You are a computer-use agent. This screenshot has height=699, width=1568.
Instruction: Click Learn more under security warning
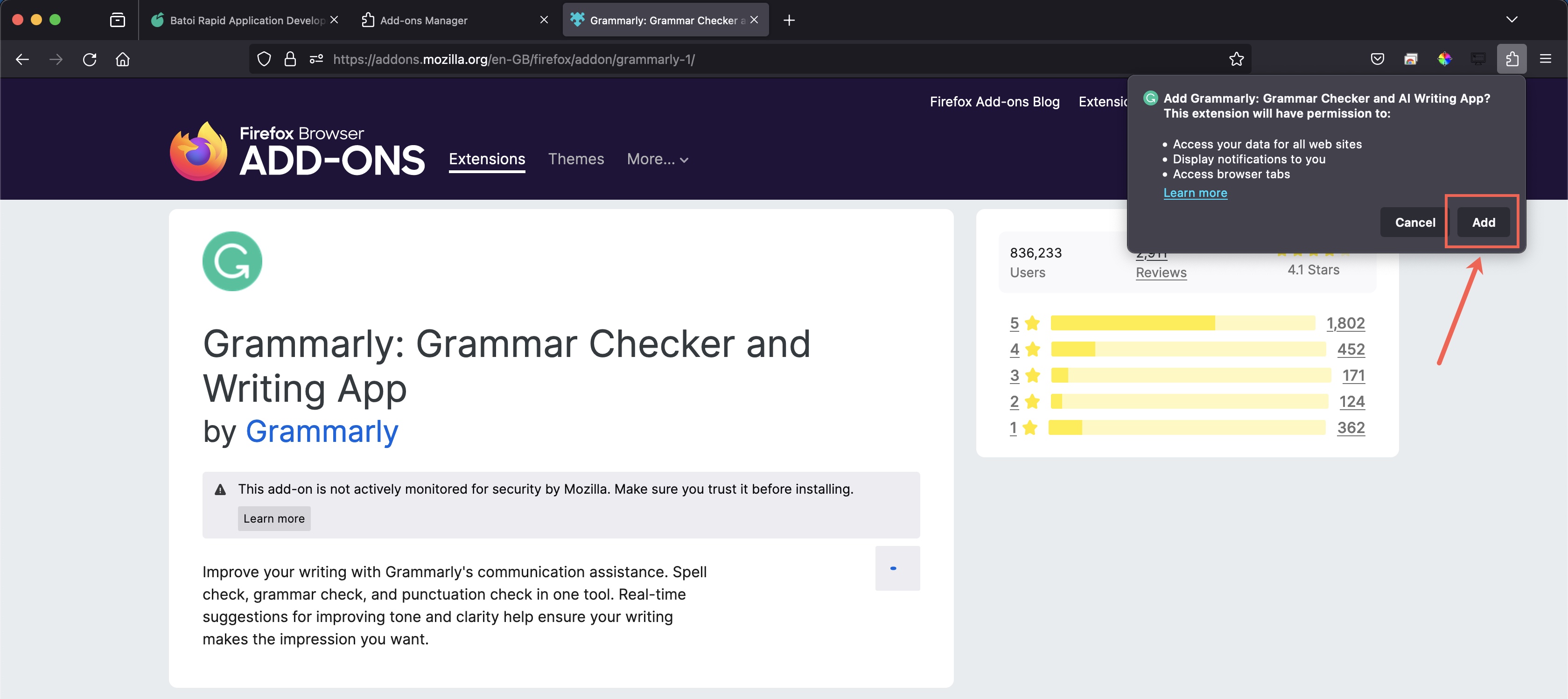[x=274, y=518]
